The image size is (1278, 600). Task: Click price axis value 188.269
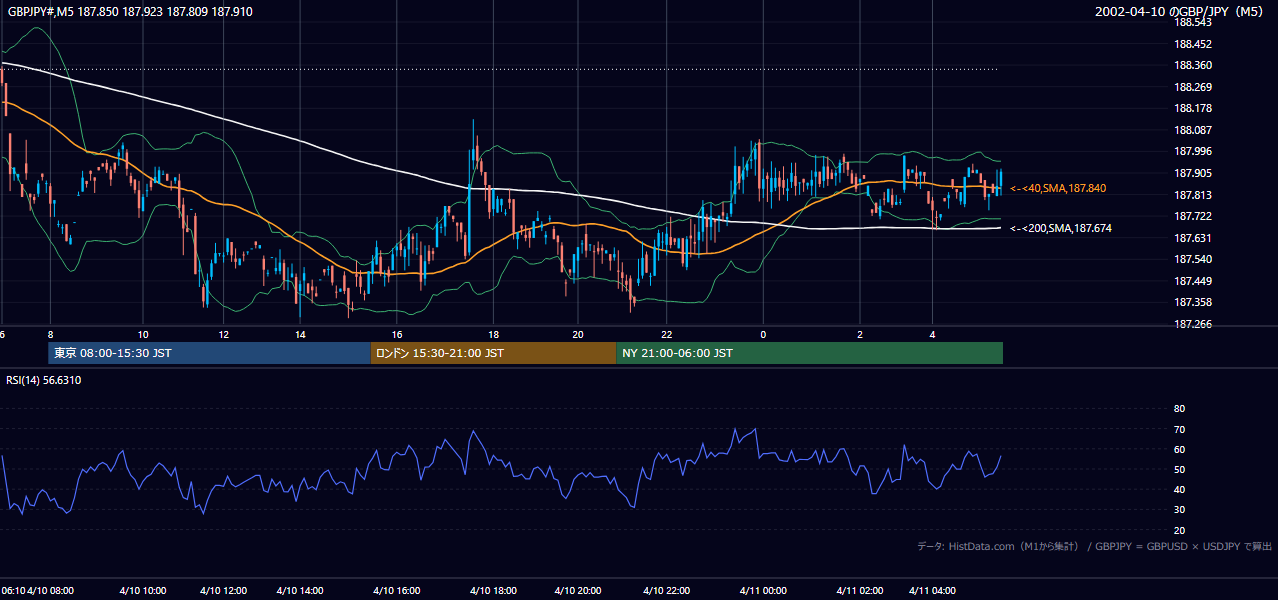point(1194,87)
